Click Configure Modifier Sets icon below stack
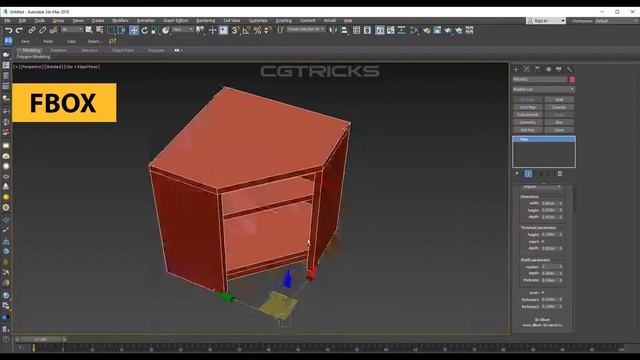 click(x=560, y=174)
